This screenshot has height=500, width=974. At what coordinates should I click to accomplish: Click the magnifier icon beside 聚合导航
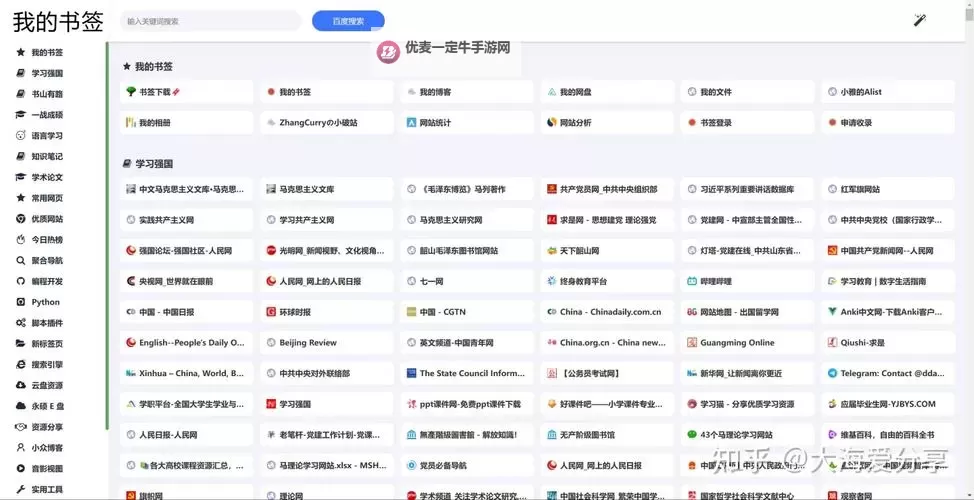tap(20, 260)
